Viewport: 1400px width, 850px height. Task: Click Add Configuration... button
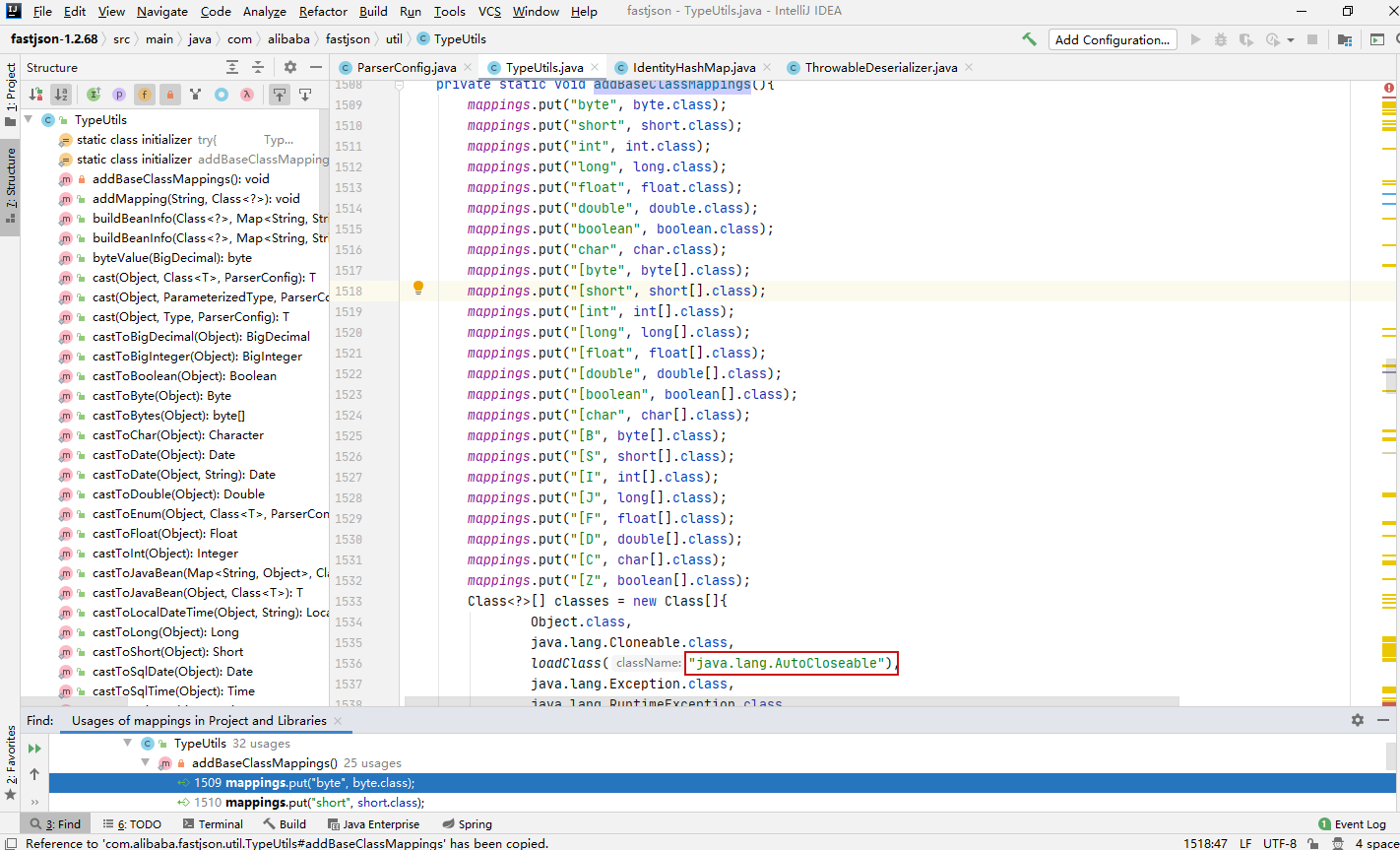pyautogui.click(x=1113, y=39)
